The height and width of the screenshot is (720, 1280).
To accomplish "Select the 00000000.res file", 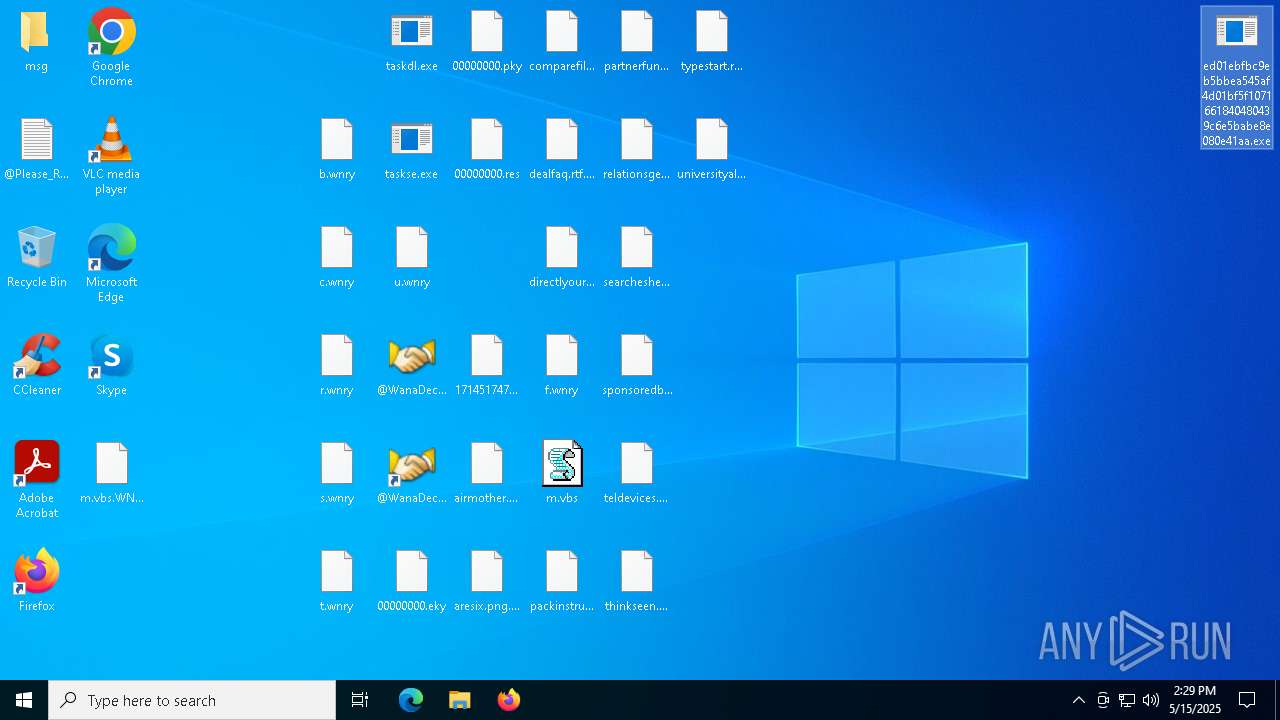I will click(486, 150).
